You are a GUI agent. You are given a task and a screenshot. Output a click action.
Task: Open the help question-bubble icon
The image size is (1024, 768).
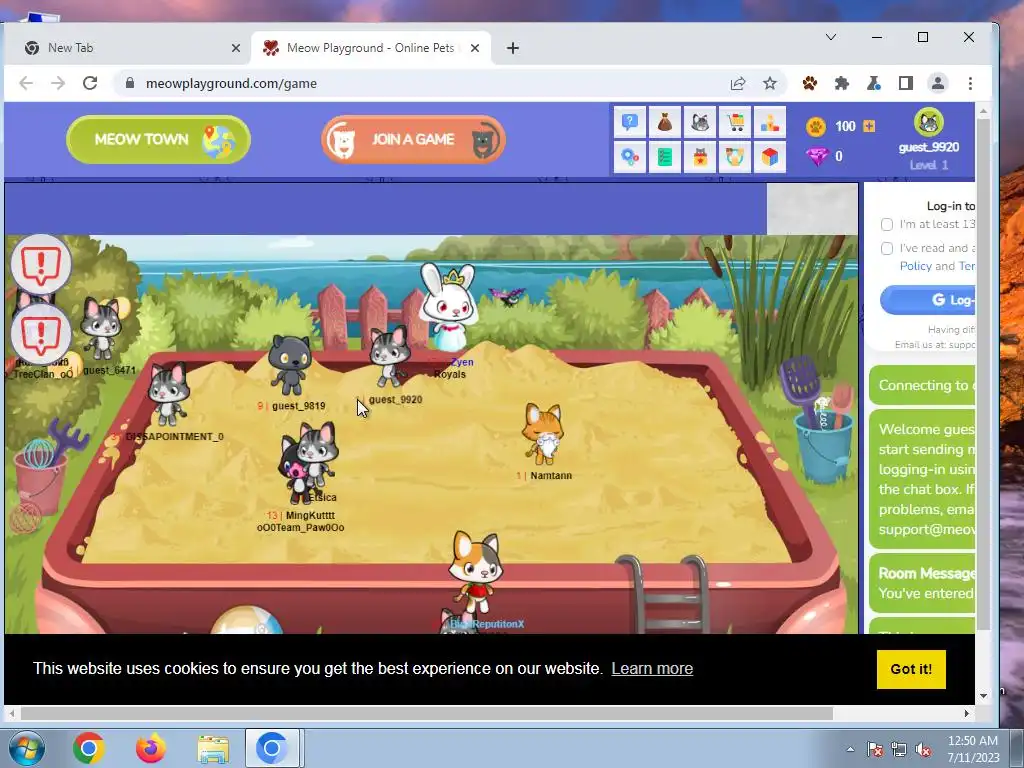tap(630, 122)
